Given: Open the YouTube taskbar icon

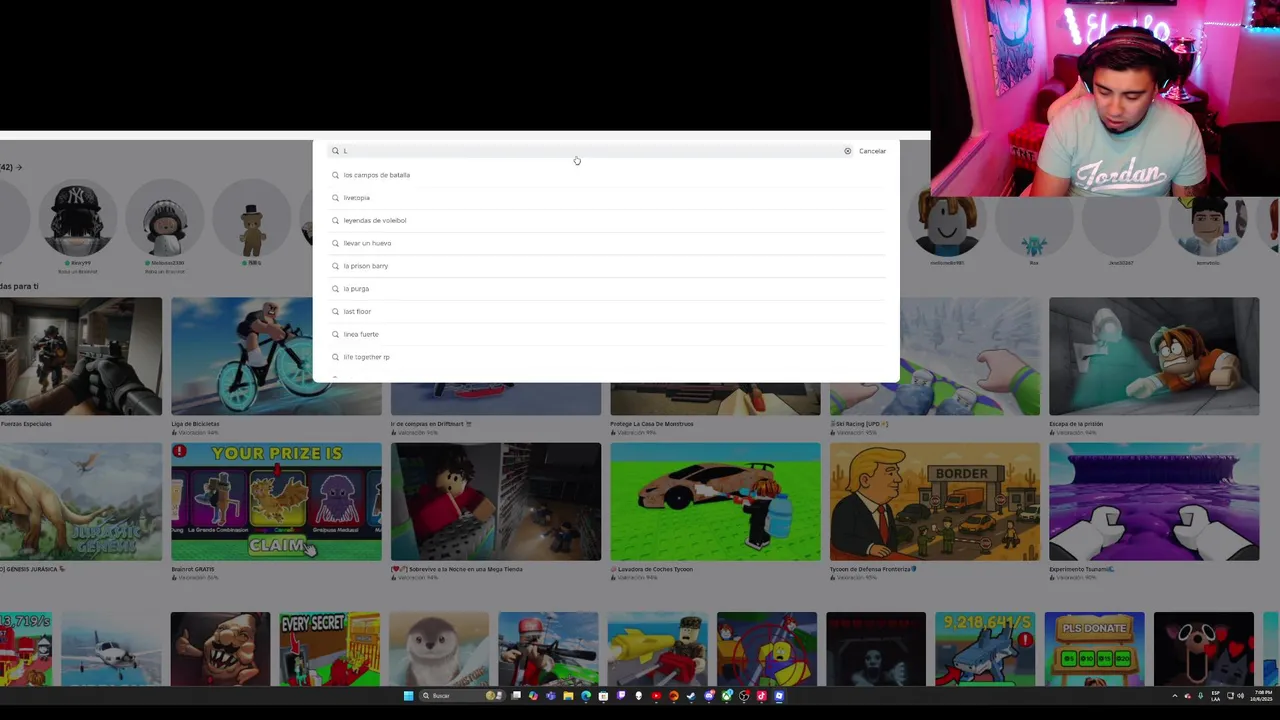Looking at the screenshot, I should coord(656,696).
